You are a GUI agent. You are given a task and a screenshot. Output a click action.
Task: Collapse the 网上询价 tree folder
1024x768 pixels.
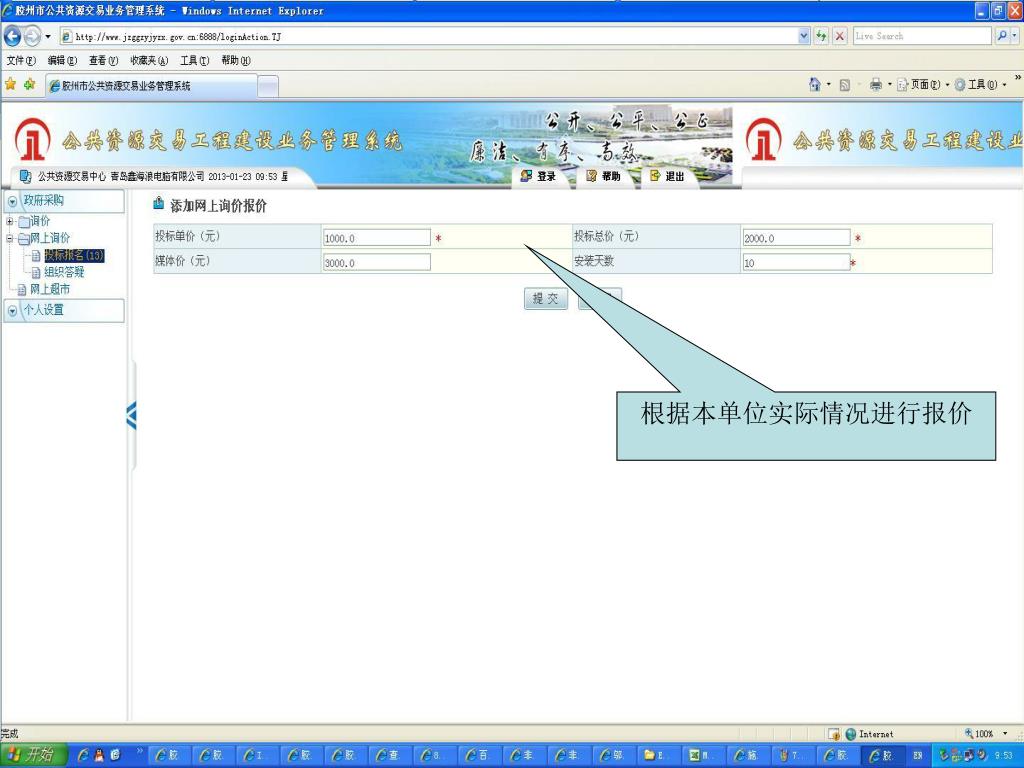click(10, 238)
